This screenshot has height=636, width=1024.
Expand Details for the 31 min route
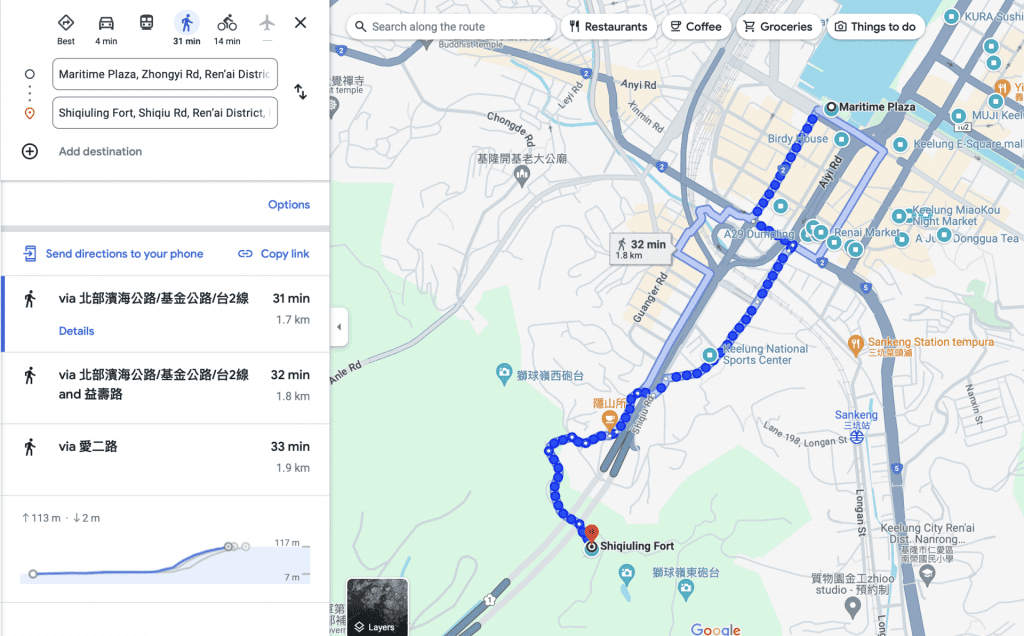(76, 331)
